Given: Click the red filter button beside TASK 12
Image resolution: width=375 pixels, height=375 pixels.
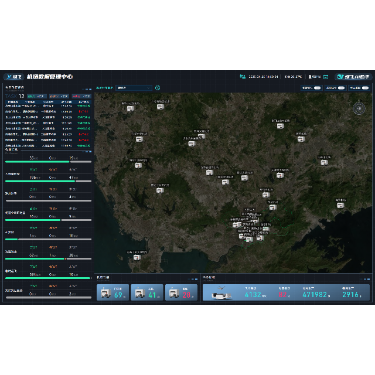Looking at the screenshot, I should pyautogui.click(x=81, y=96).
